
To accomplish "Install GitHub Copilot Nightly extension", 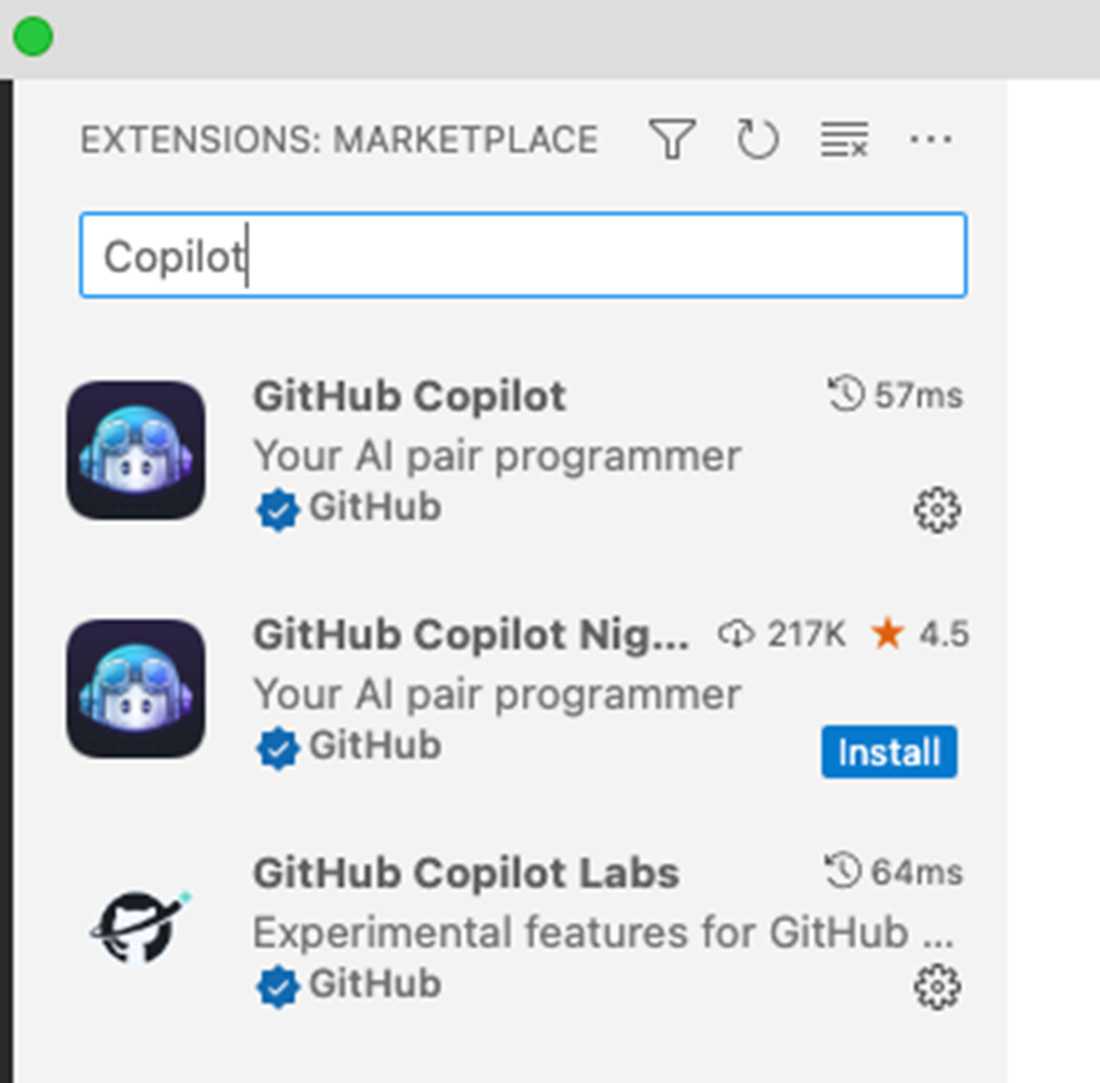I will tap(889, 752).
